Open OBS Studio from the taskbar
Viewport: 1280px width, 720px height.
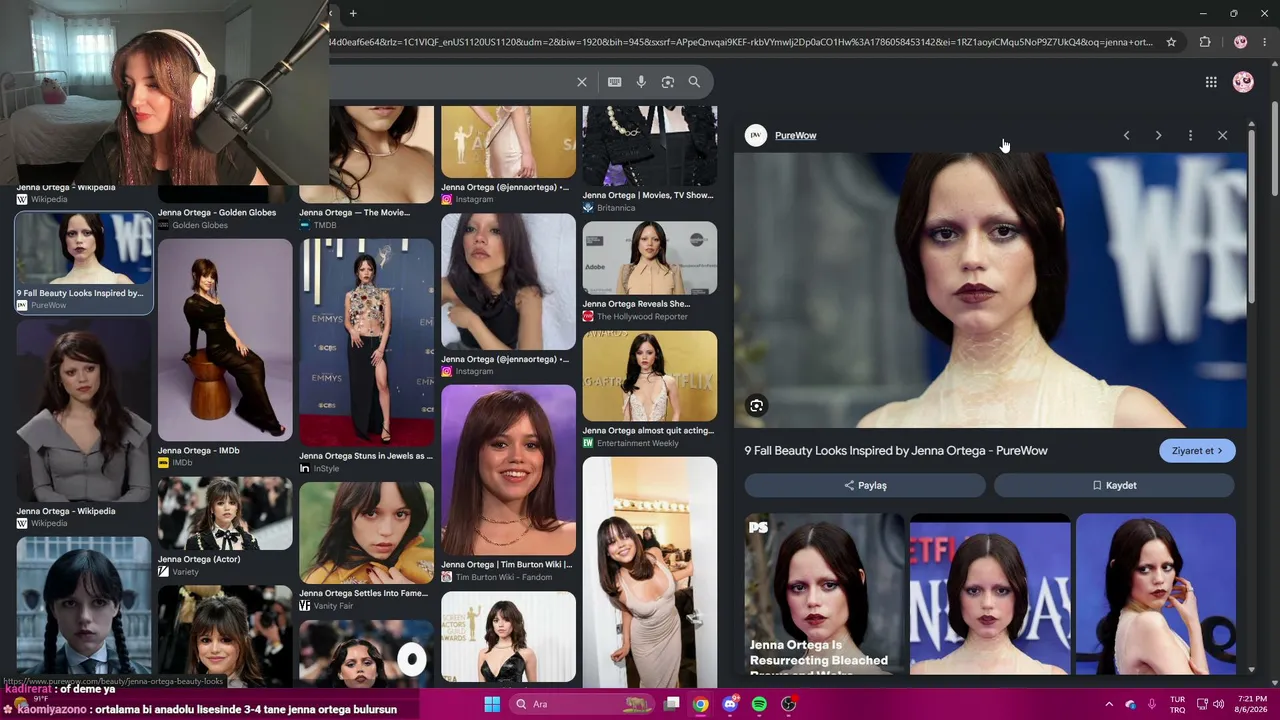pyautogui.click(x=788, y=704)
